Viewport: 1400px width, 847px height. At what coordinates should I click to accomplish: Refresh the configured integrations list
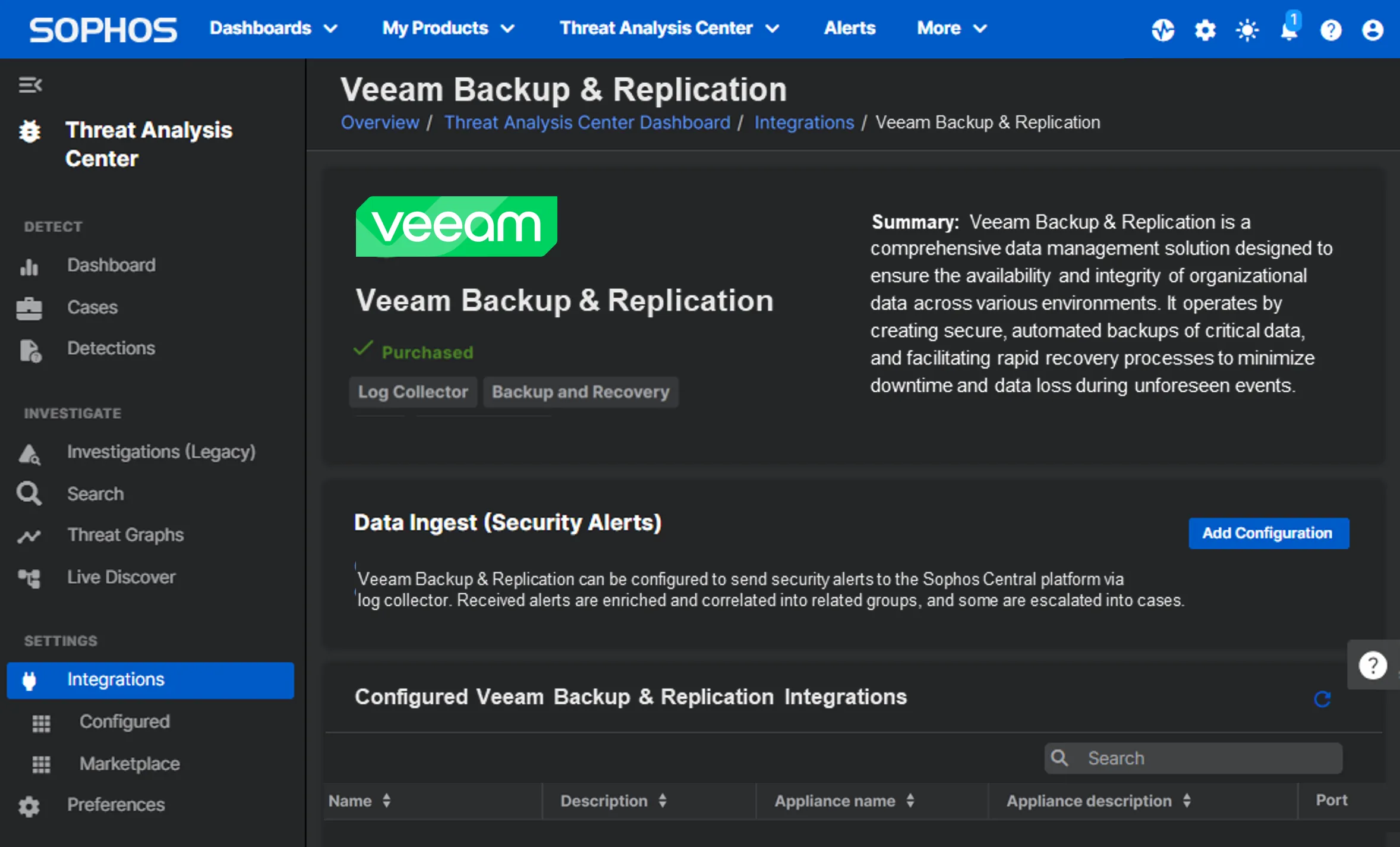pyautogui.click(x=1322, y=699)
